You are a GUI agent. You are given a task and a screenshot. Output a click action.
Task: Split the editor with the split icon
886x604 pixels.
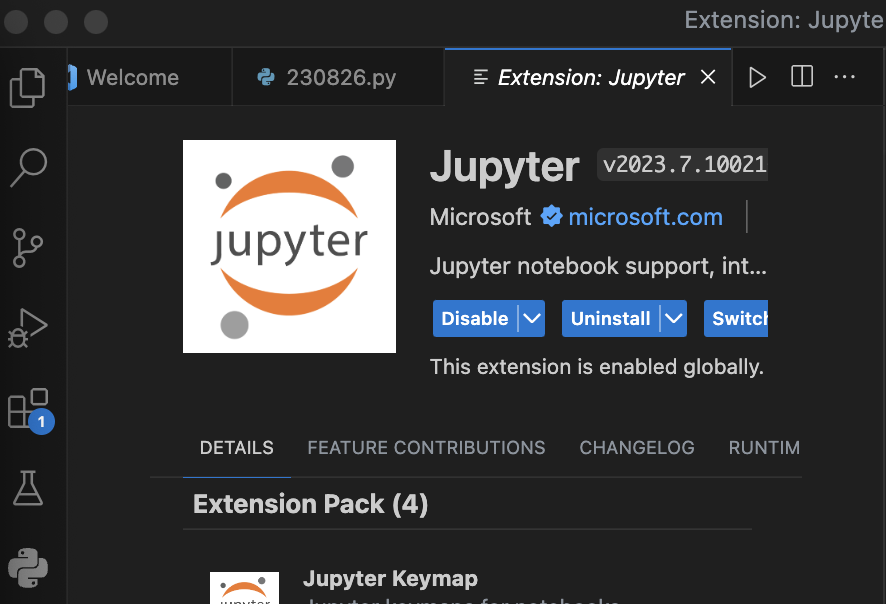802,76
